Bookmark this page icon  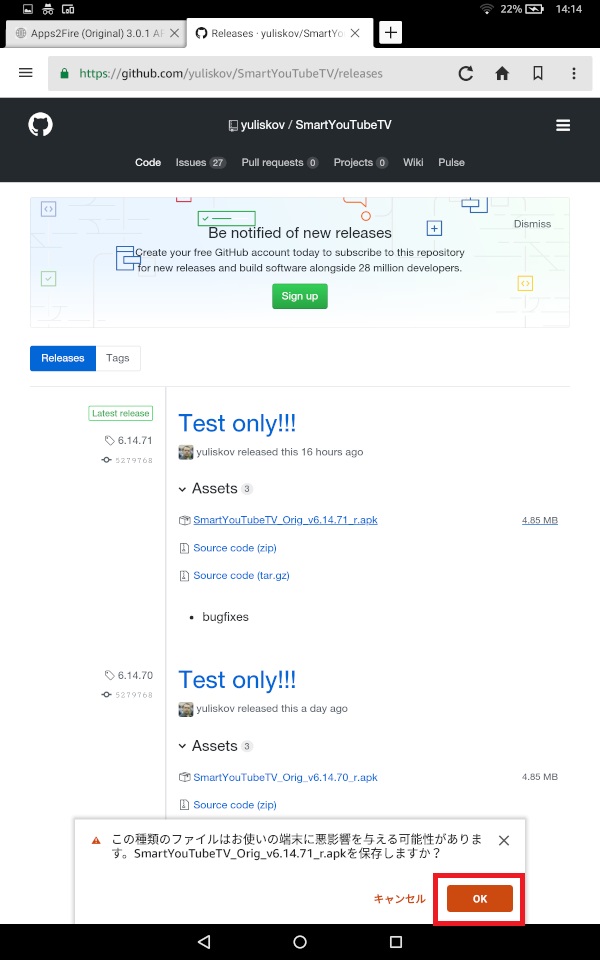(538, 73)
